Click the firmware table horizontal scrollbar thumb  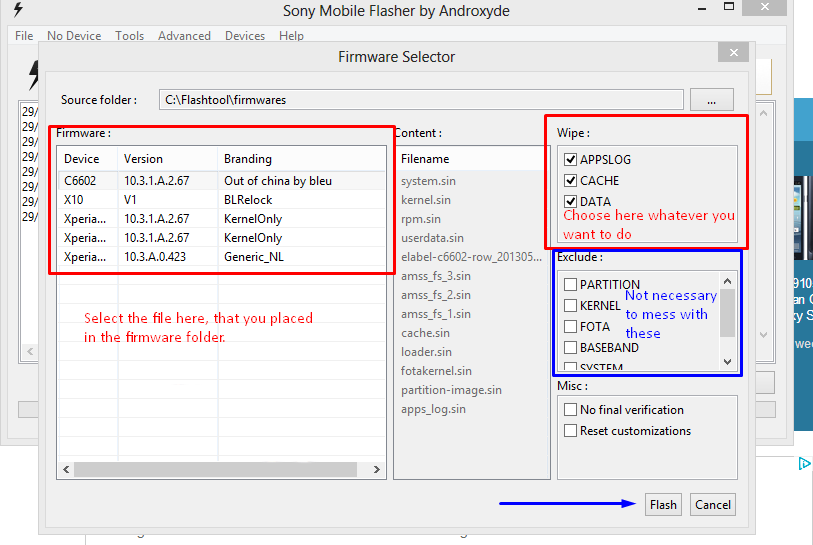(x=215, y=469)
